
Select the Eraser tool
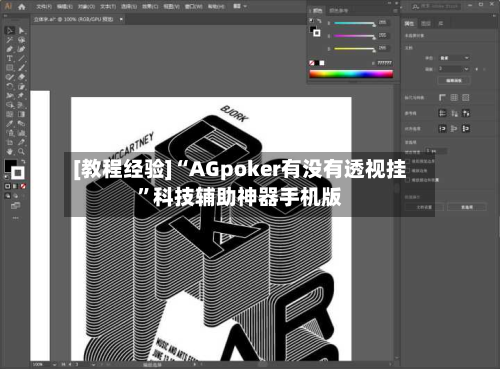(21, 77)
